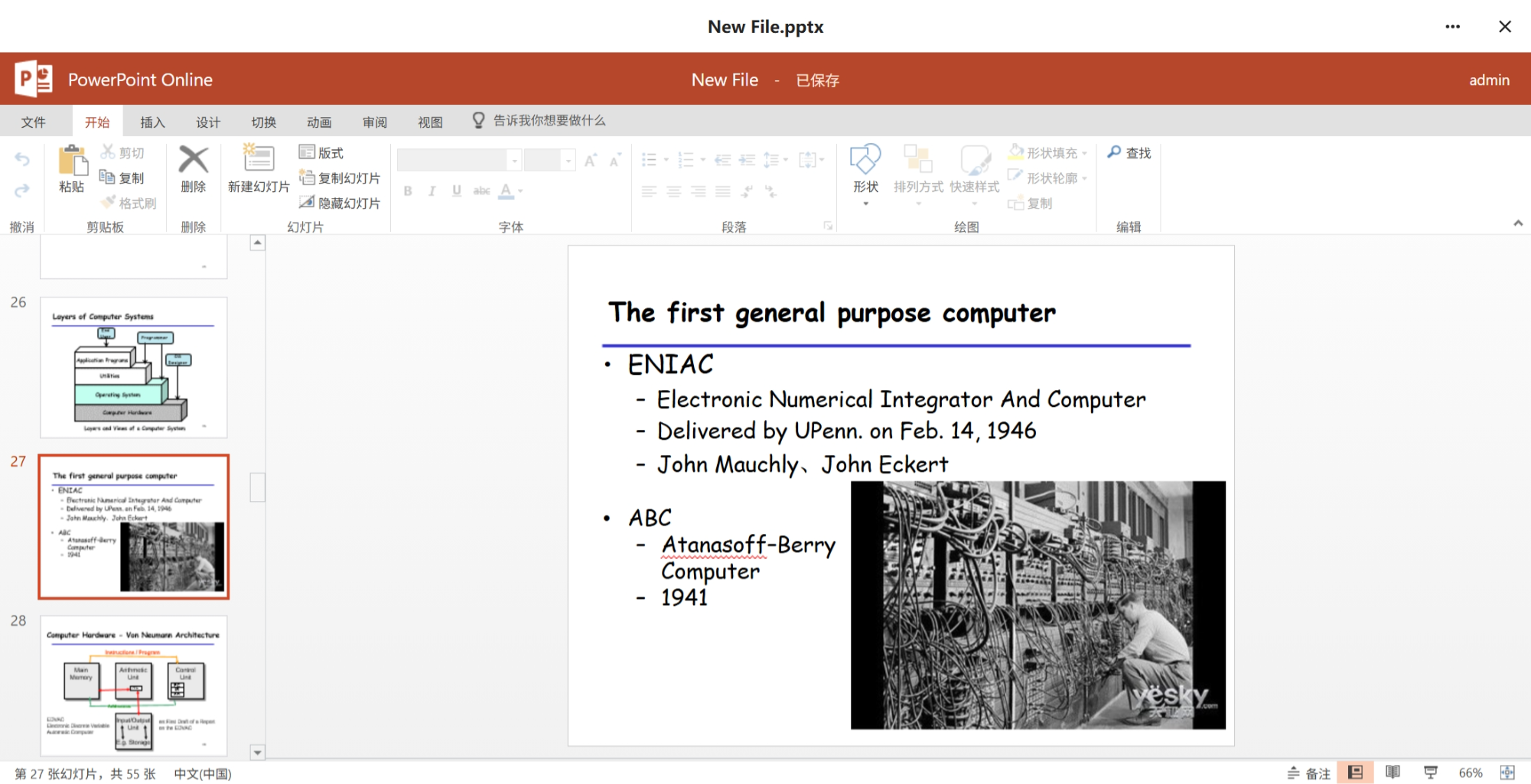The image size is (1531, 784).
Task: Open Notes (备注) in the status bar
Action: pos(1308,773)
